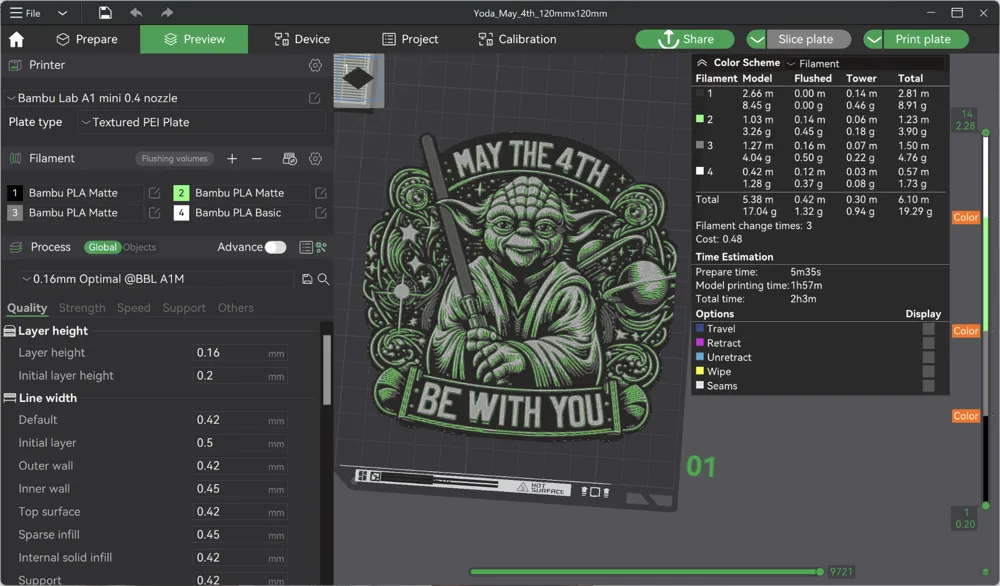Edit filament 4 Bambu PLA Basic preset
The height and width of the screenshot is (586, 1000).
pos(321,212)
